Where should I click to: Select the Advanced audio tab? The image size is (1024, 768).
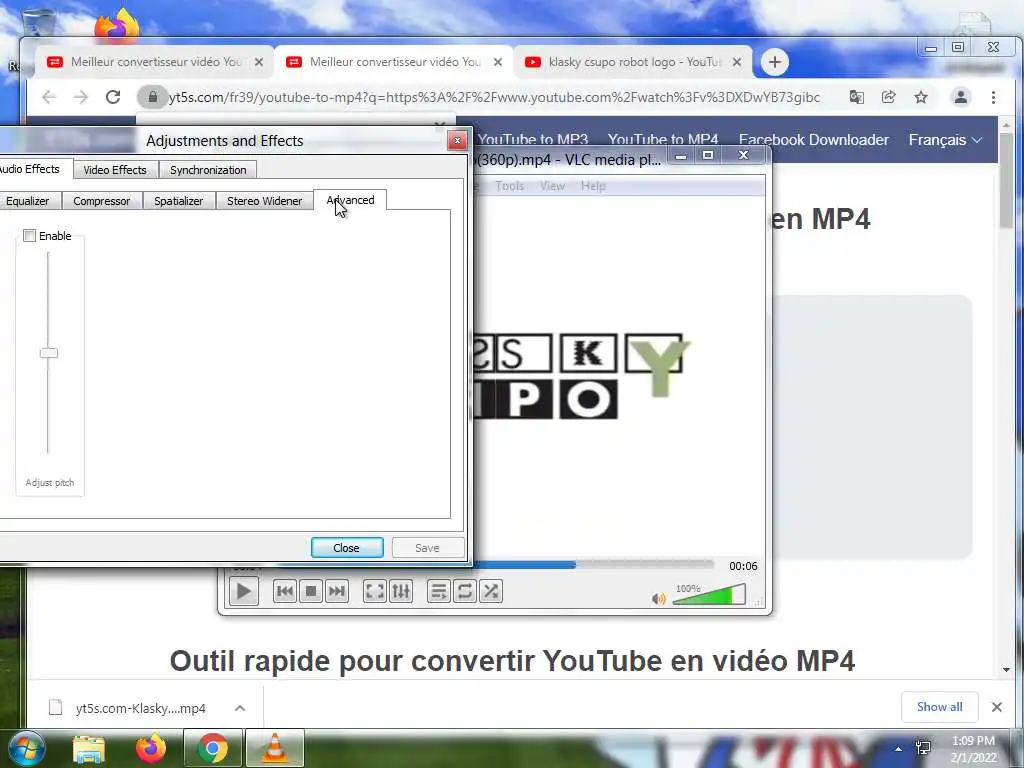pyautogui.click(x=350, y=200)
